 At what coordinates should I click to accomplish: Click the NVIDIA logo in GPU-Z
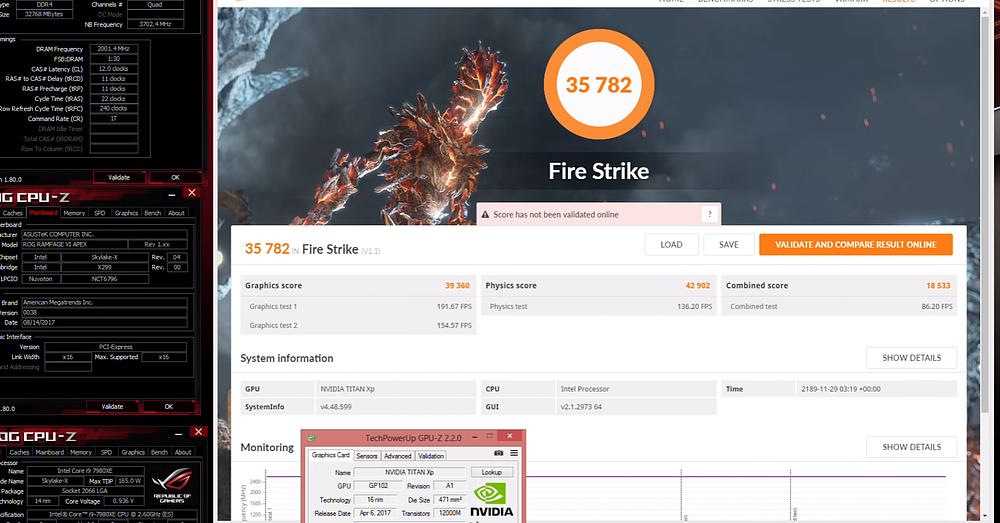[491, 500]
